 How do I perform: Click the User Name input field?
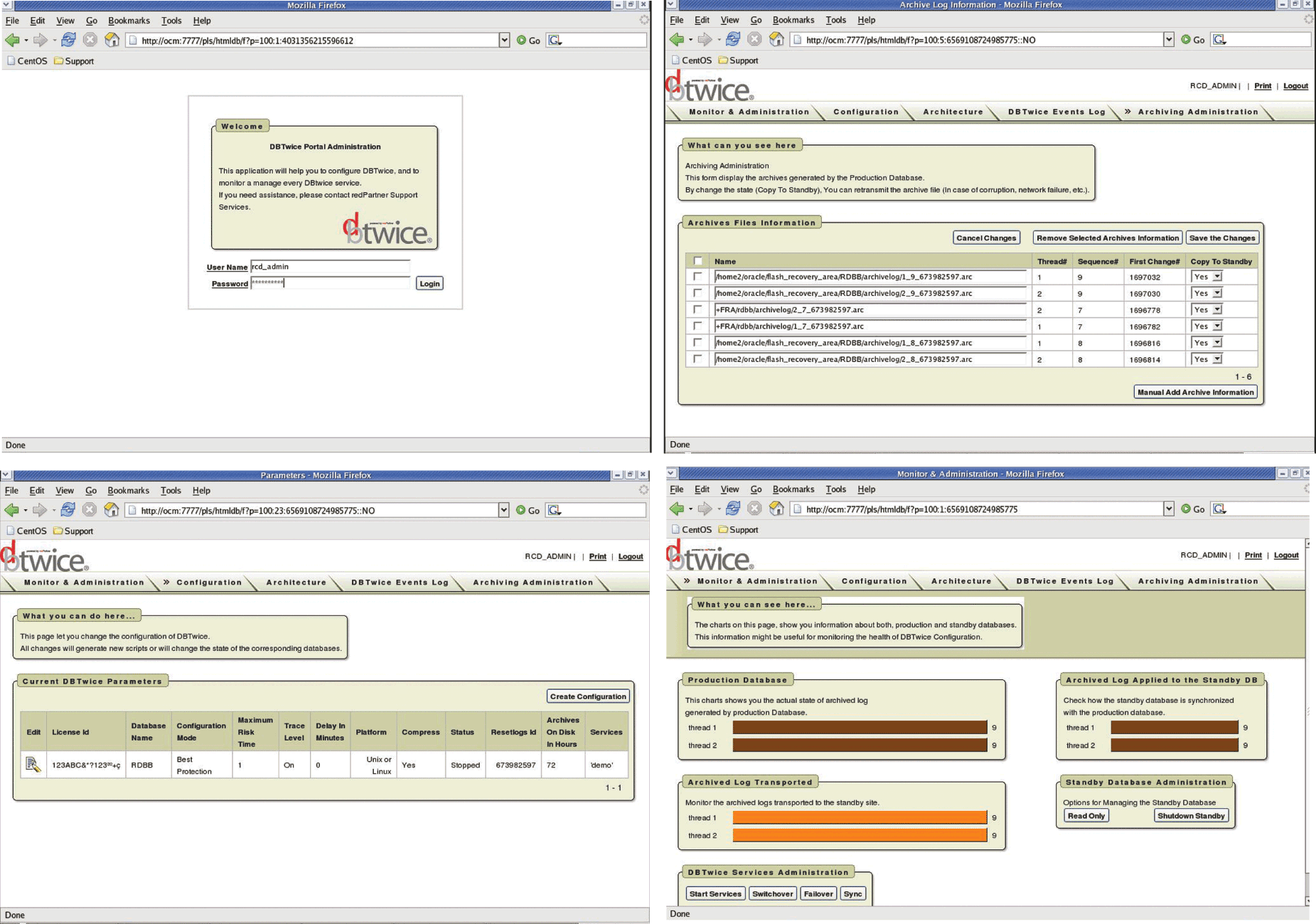(x=330, y=267)
